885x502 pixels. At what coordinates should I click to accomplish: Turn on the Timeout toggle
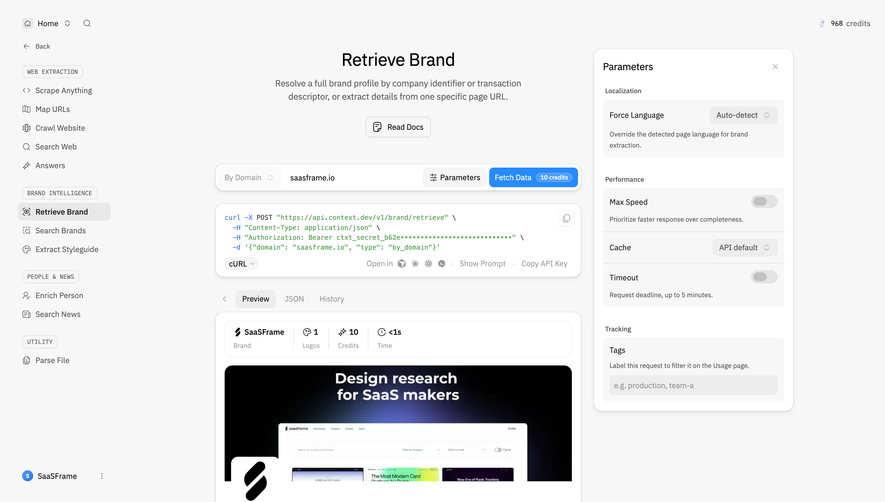[x=764, y=277]
